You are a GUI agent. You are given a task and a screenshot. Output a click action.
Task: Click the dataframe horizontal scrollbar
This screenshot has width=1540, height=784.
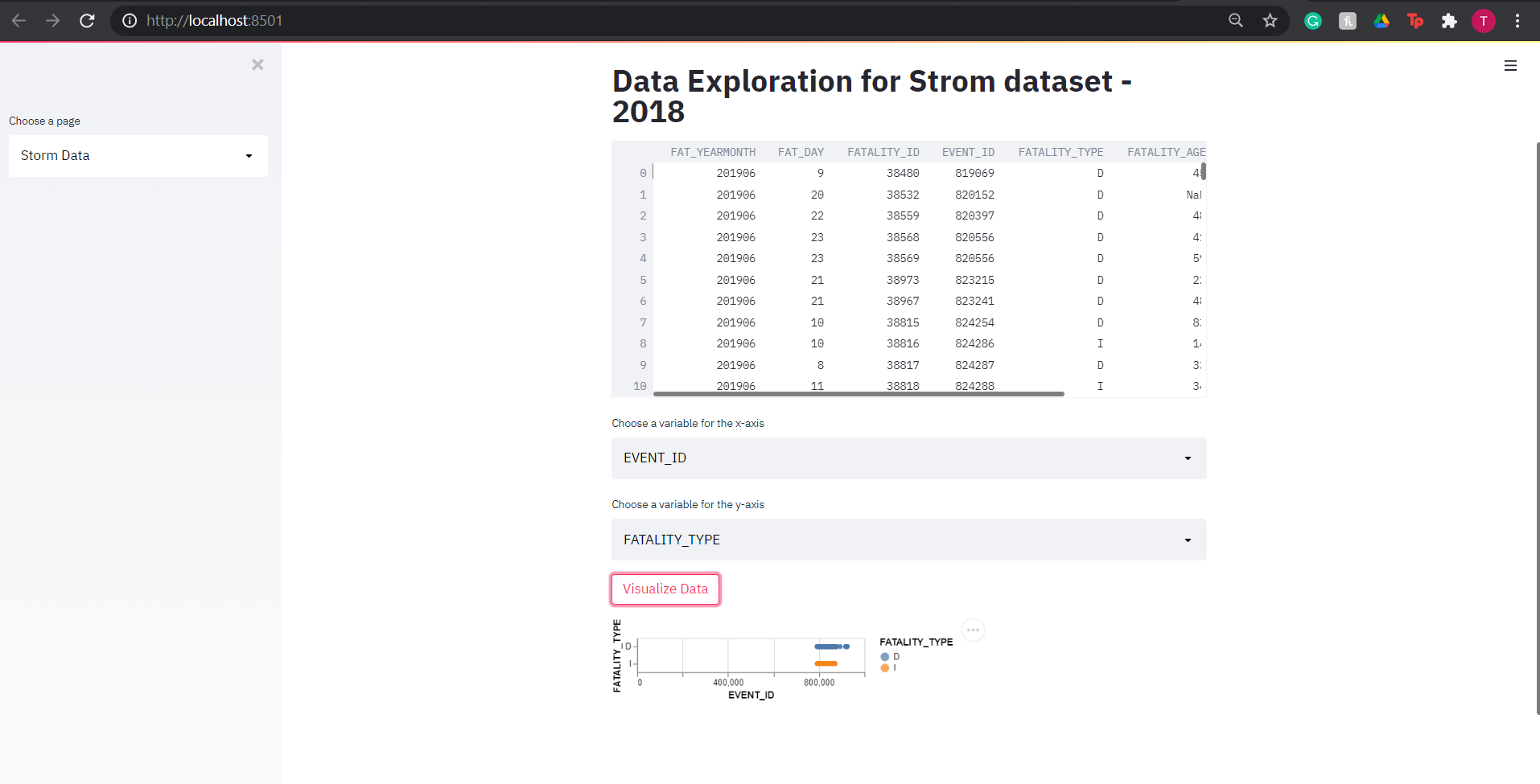(x=859, y=394)
